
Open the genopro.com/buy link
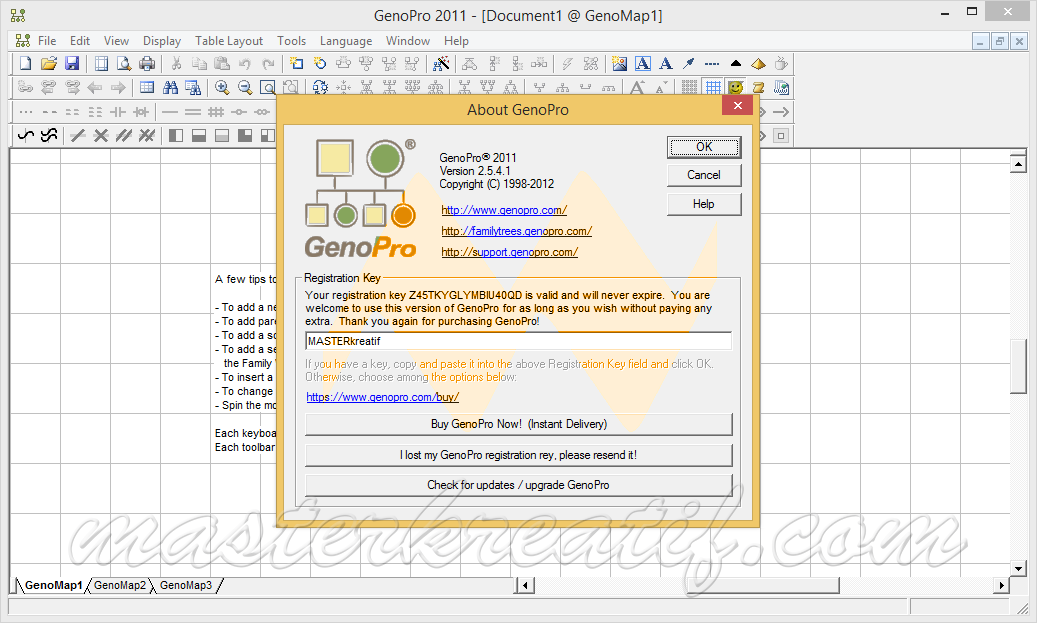coord(382,397)
